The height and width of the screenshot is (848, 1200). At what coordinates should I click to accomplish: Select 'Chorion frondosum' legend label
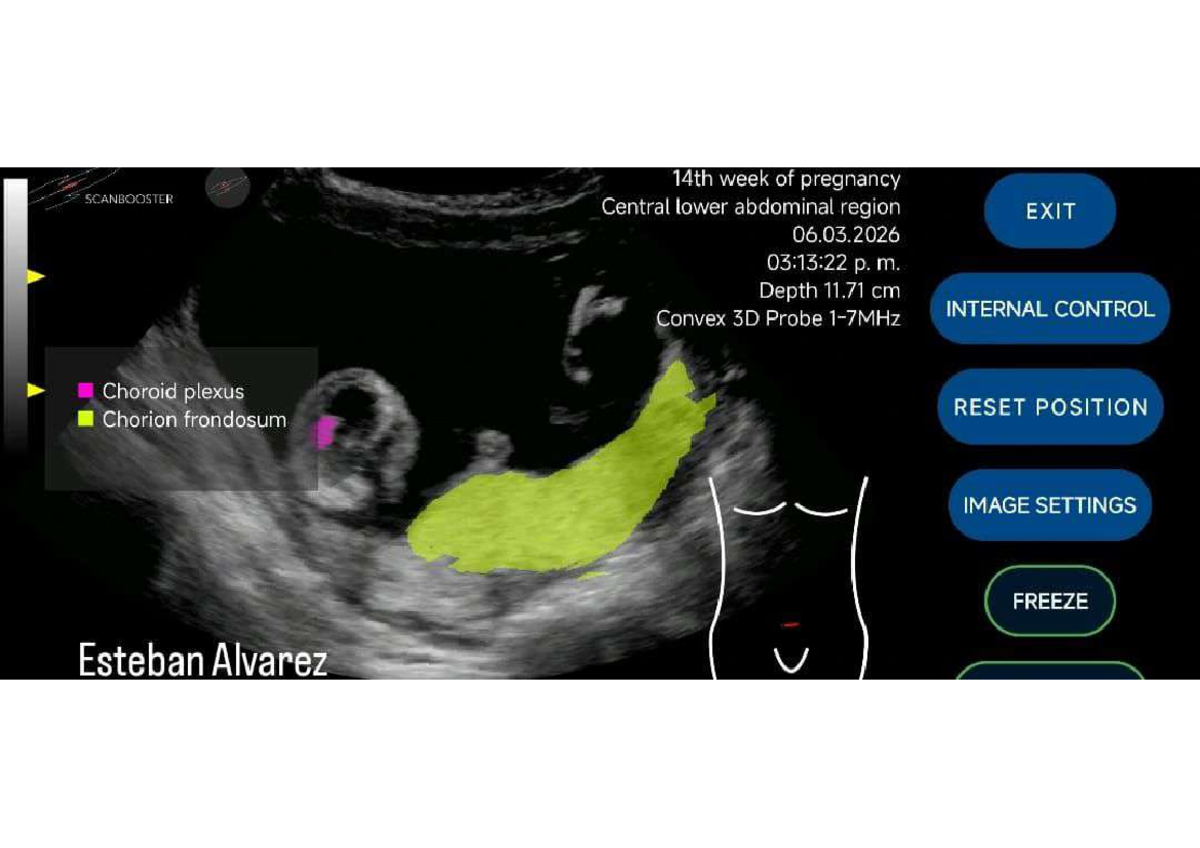(194, 419)
